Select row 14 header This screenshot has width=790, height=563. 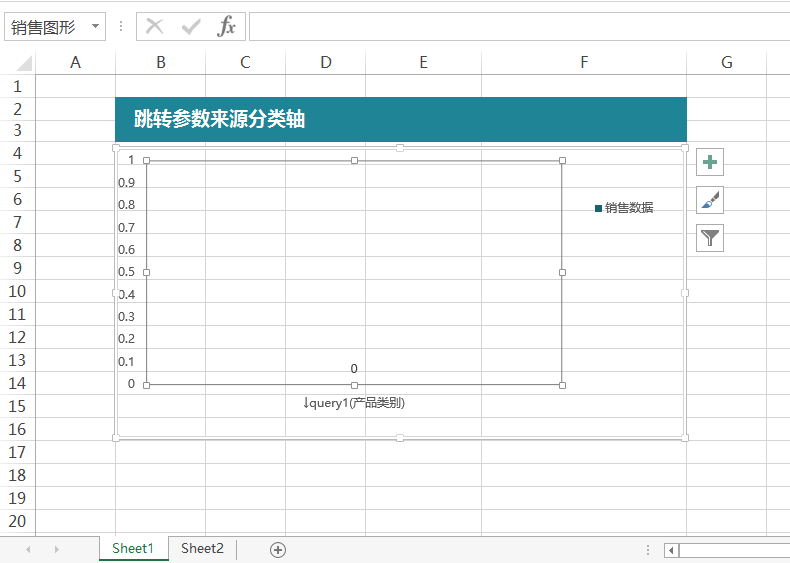point(18,383)
